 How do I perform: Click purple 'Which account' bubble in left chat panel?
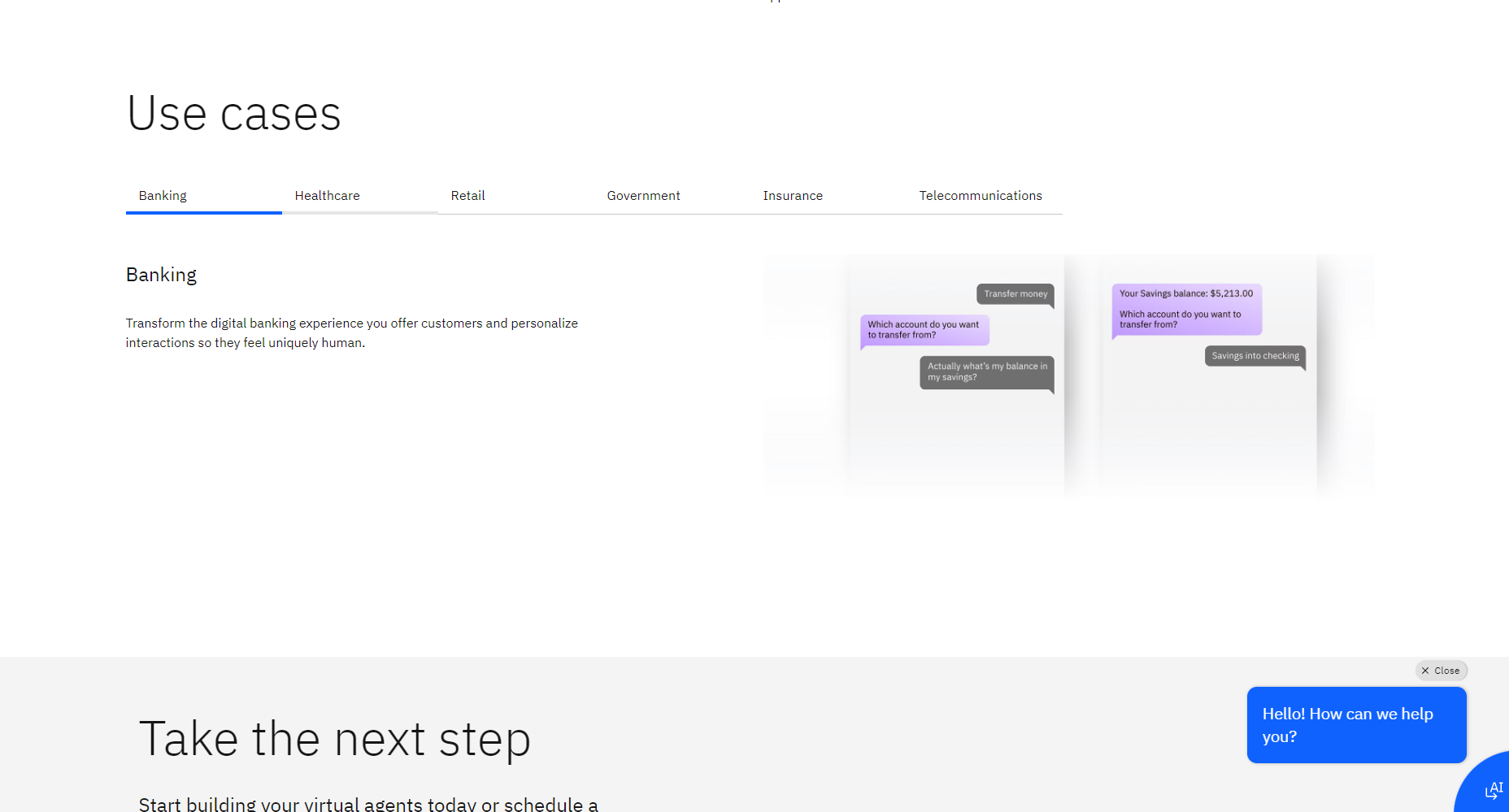coord(924,330)
